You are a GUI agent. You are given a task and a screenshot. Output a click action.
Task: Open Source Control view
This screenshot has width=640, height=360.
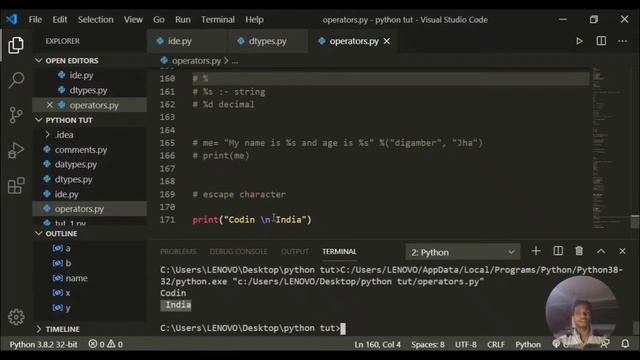point(16,115)
